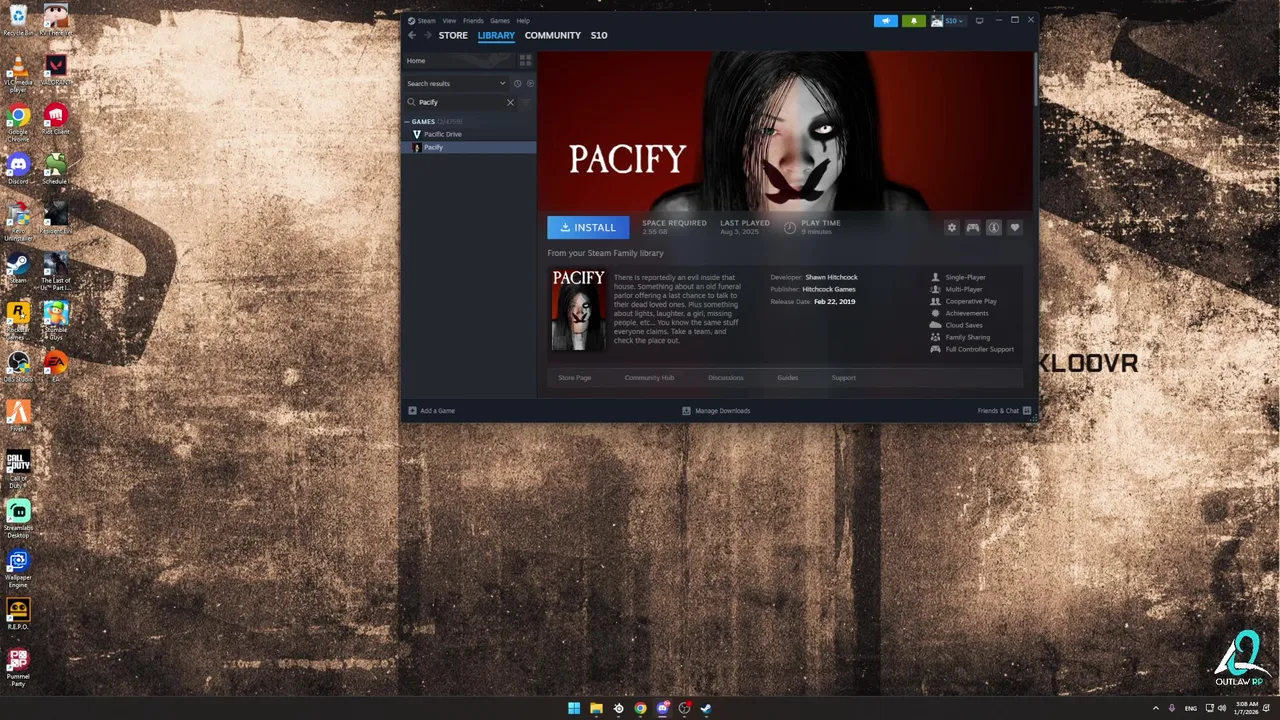Click the recent activity clock icon

pyautogui.click(x=517, y=83)
